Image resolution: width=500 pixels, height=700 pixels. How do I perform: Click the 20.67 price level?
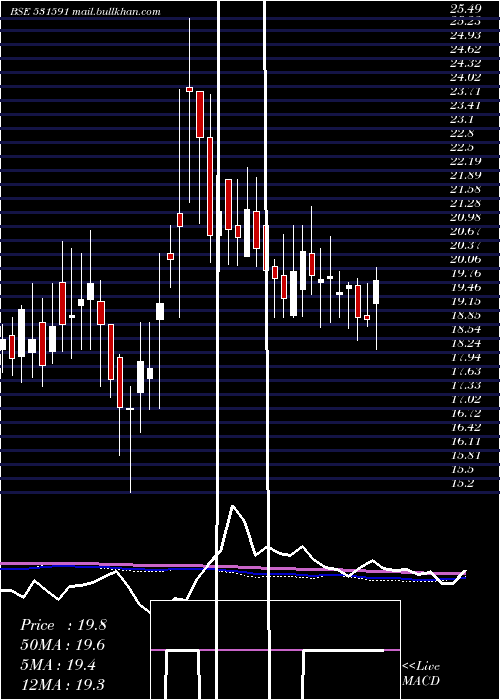coord(466,231)
